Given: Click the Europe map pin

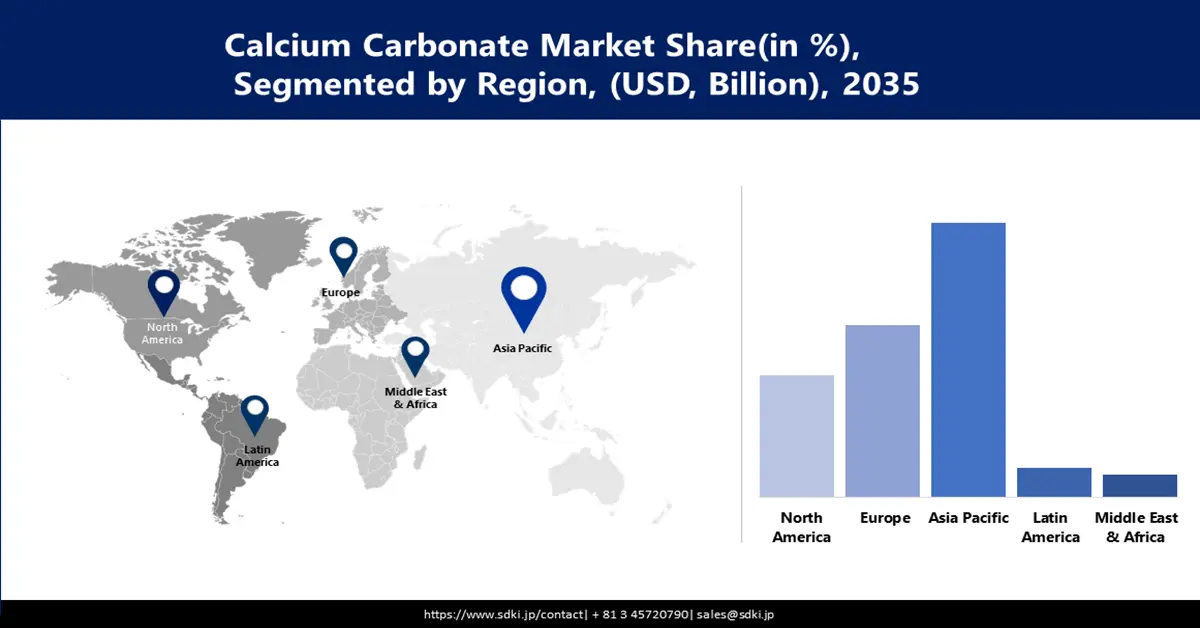Looking at the screenshot, I should [x=343, y=257].
